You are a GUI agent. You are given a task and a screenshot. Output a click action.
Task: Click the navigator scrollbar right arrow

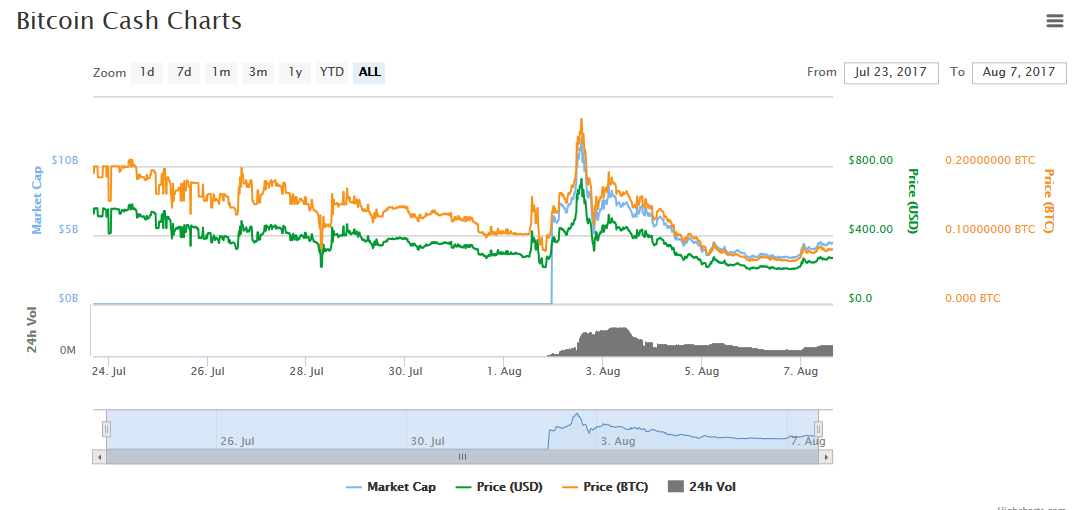tap(826, 456)
